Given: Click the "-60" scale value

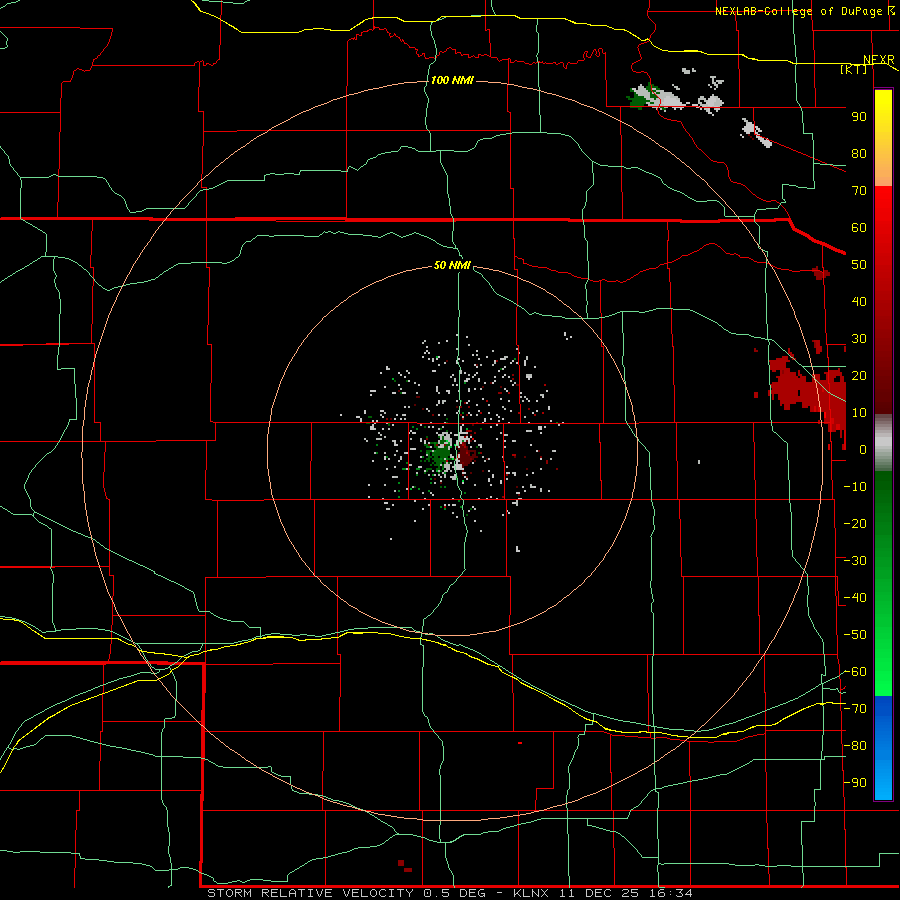Looking at the screenshot, I should [855, 672].
